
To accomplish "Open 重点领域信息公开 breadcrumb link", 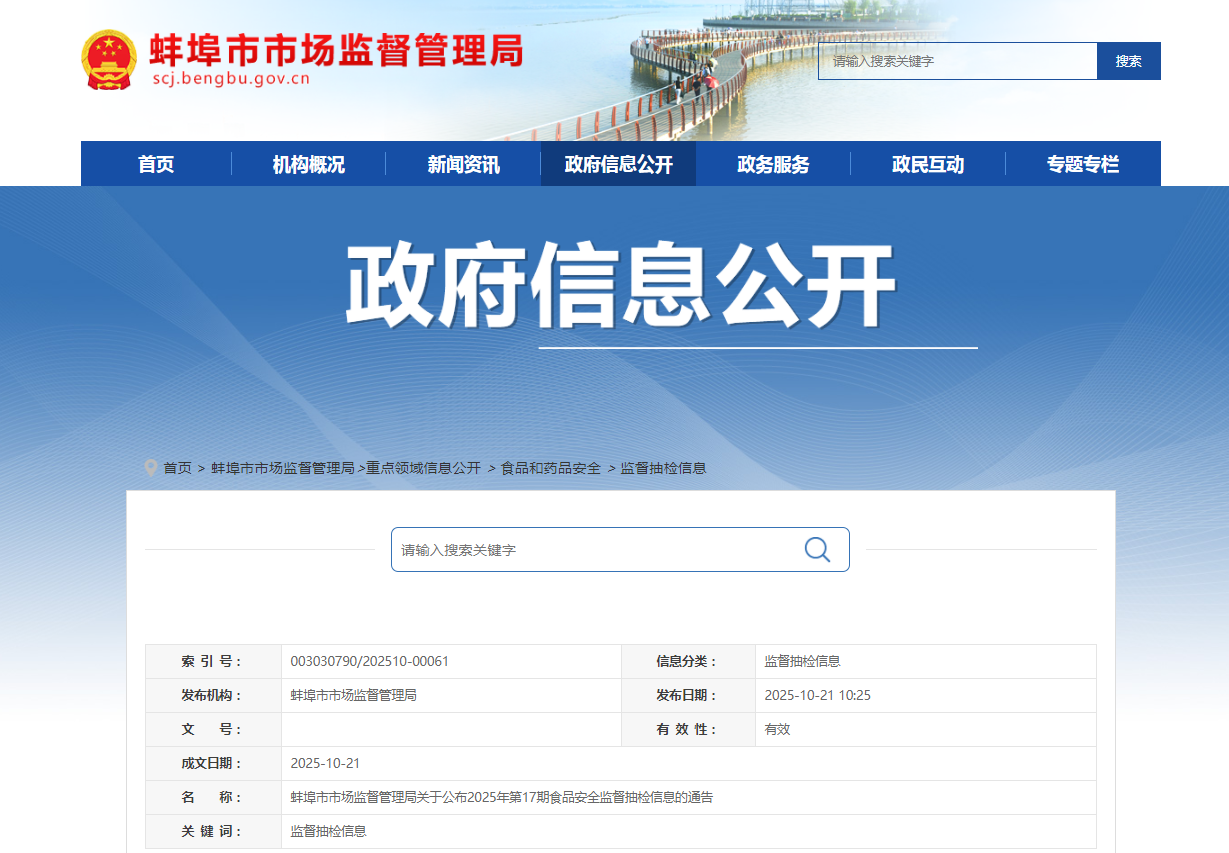I will point(423,468).
